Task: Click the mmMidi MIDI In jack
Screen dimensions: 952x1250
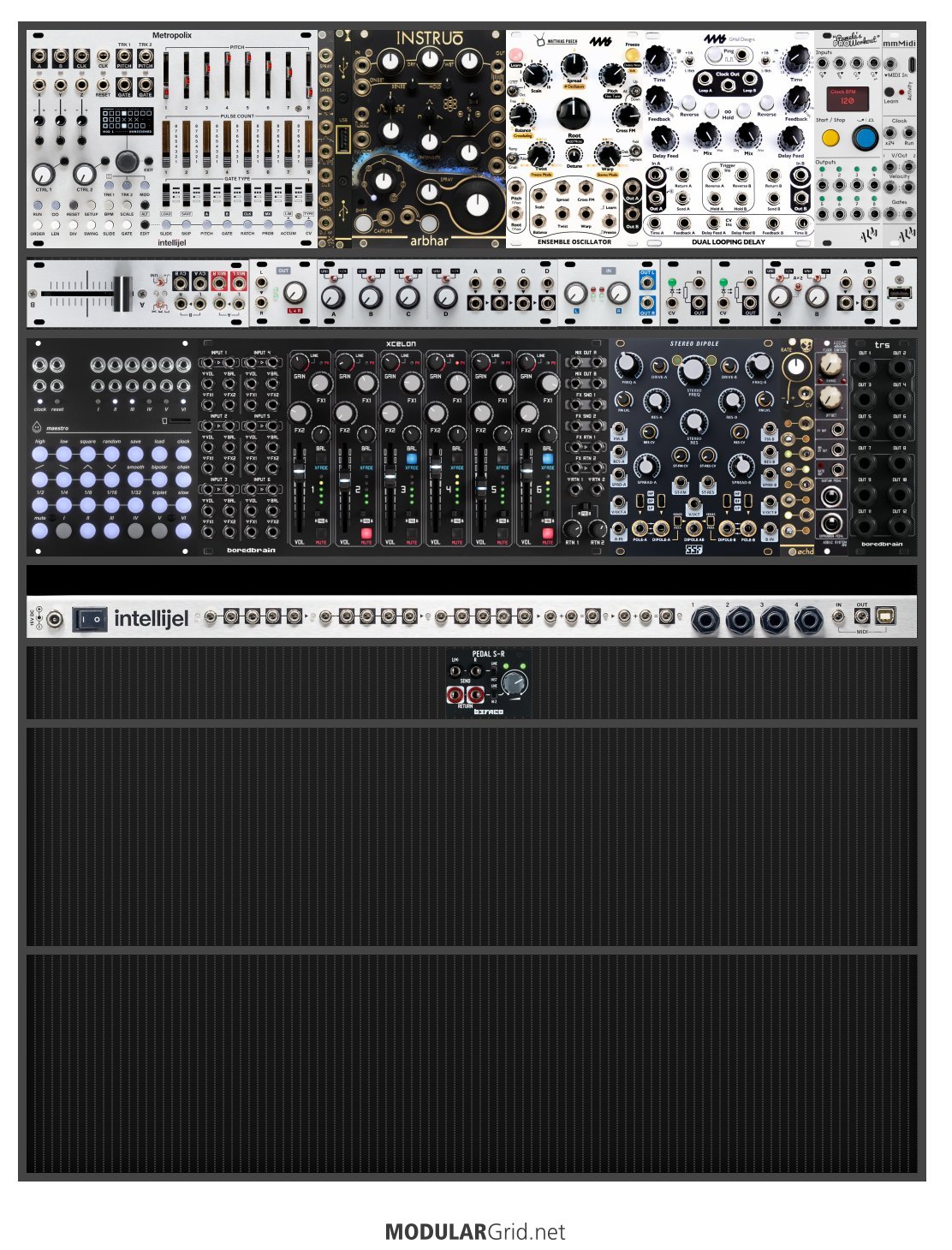Action: coord(891,64)
